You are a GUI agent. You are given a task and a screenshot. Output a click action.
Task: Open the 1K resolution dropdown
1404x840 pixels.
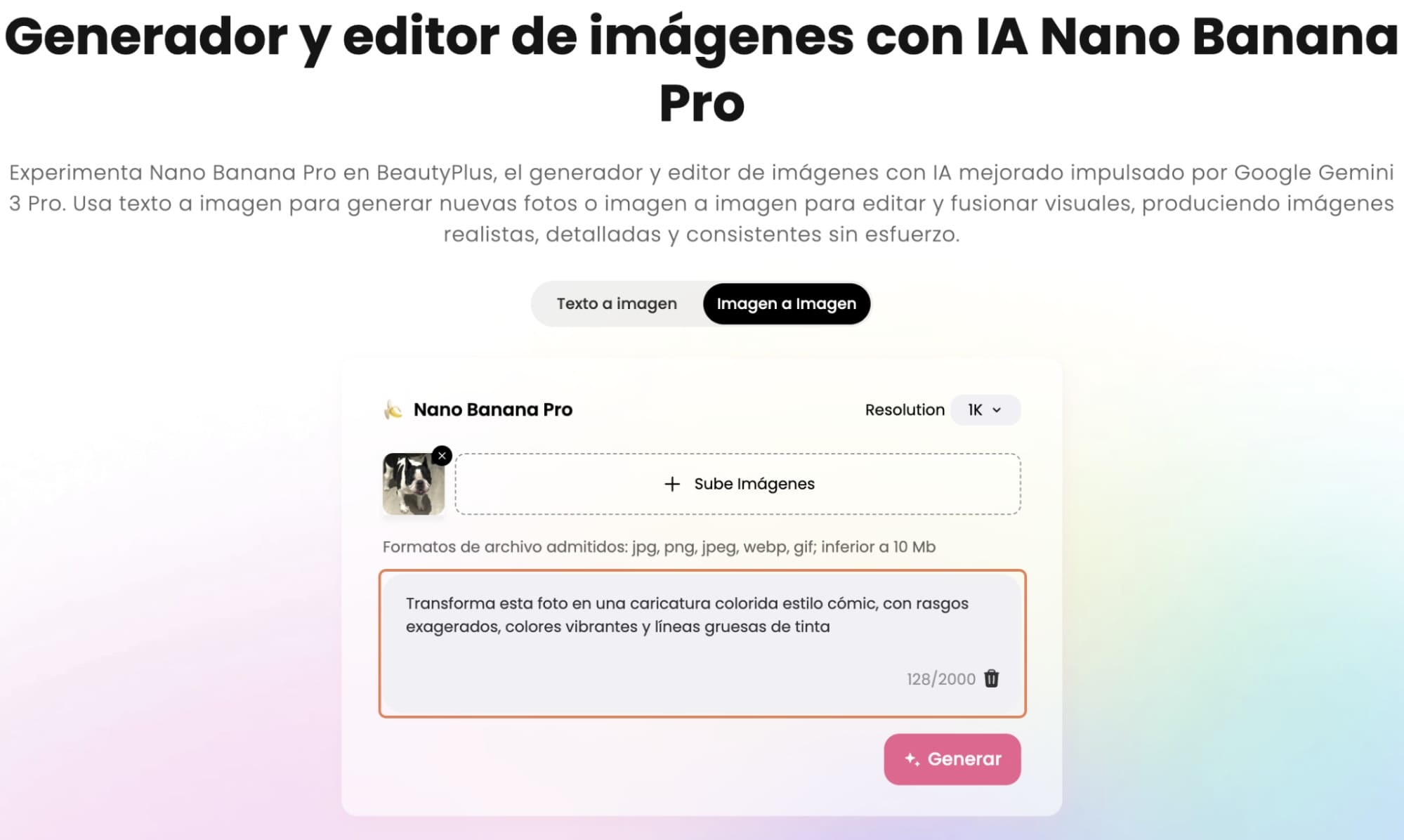[x=985, y=410]
